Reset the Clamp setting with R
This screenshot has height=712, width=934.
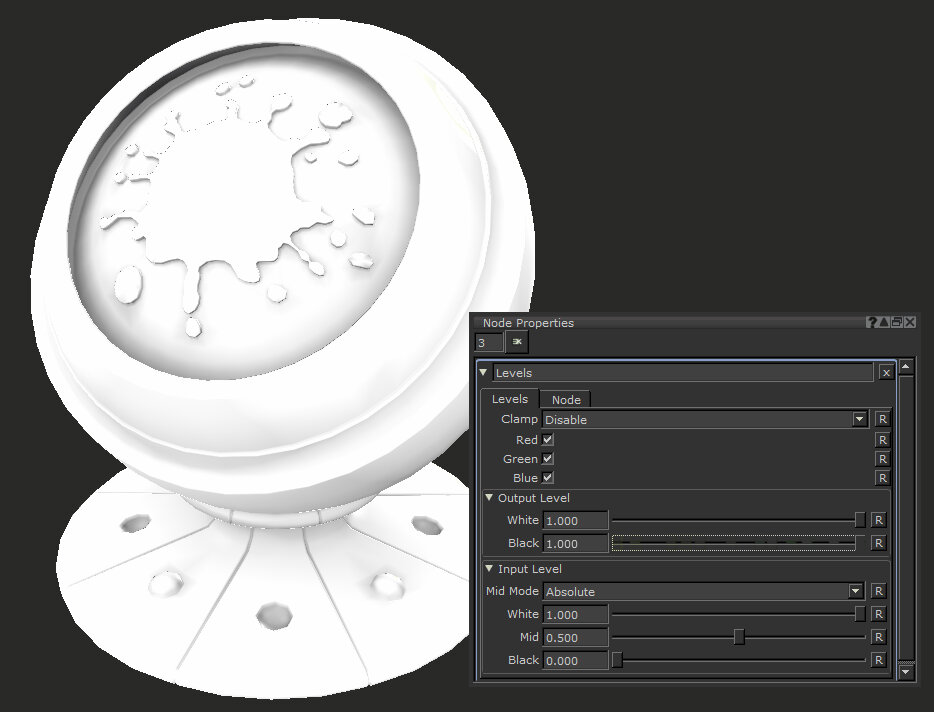[882, 419]
